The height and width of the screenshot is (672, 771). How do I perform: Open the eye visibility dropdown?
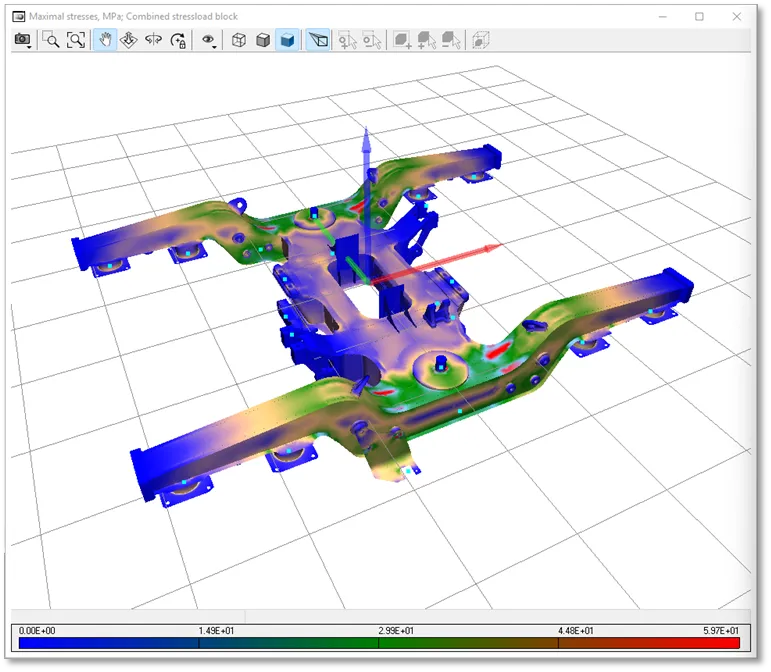(210, 40)
